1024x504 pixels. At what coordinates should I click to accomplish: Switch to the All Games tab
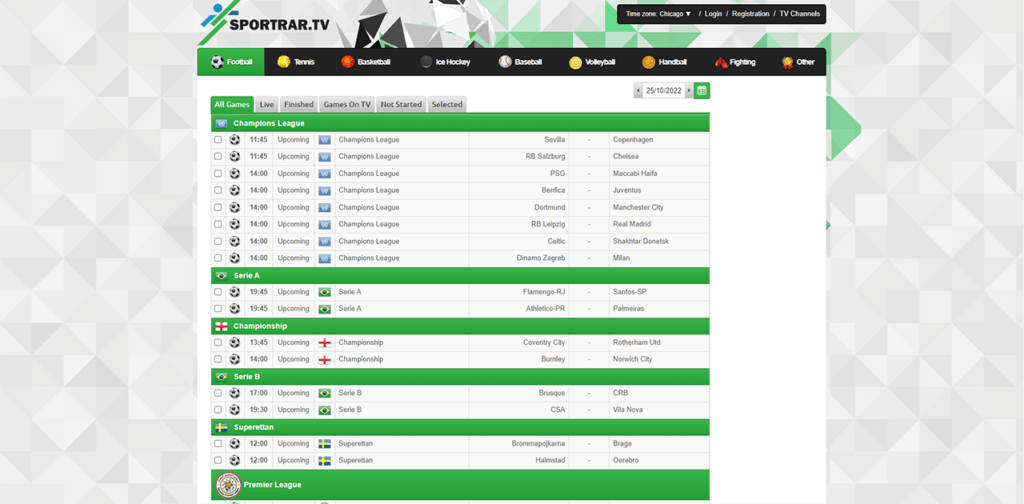[232, 104]
